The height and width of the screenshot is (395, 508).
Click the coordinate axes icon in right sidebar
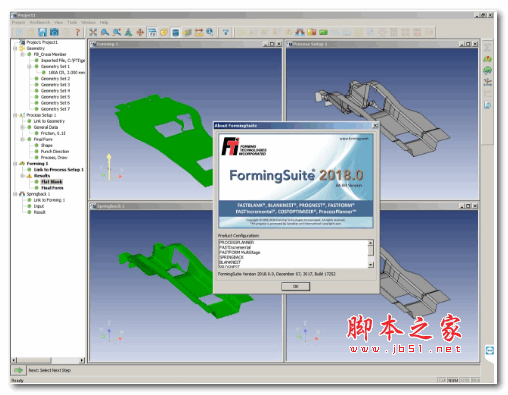pos(487,82)
